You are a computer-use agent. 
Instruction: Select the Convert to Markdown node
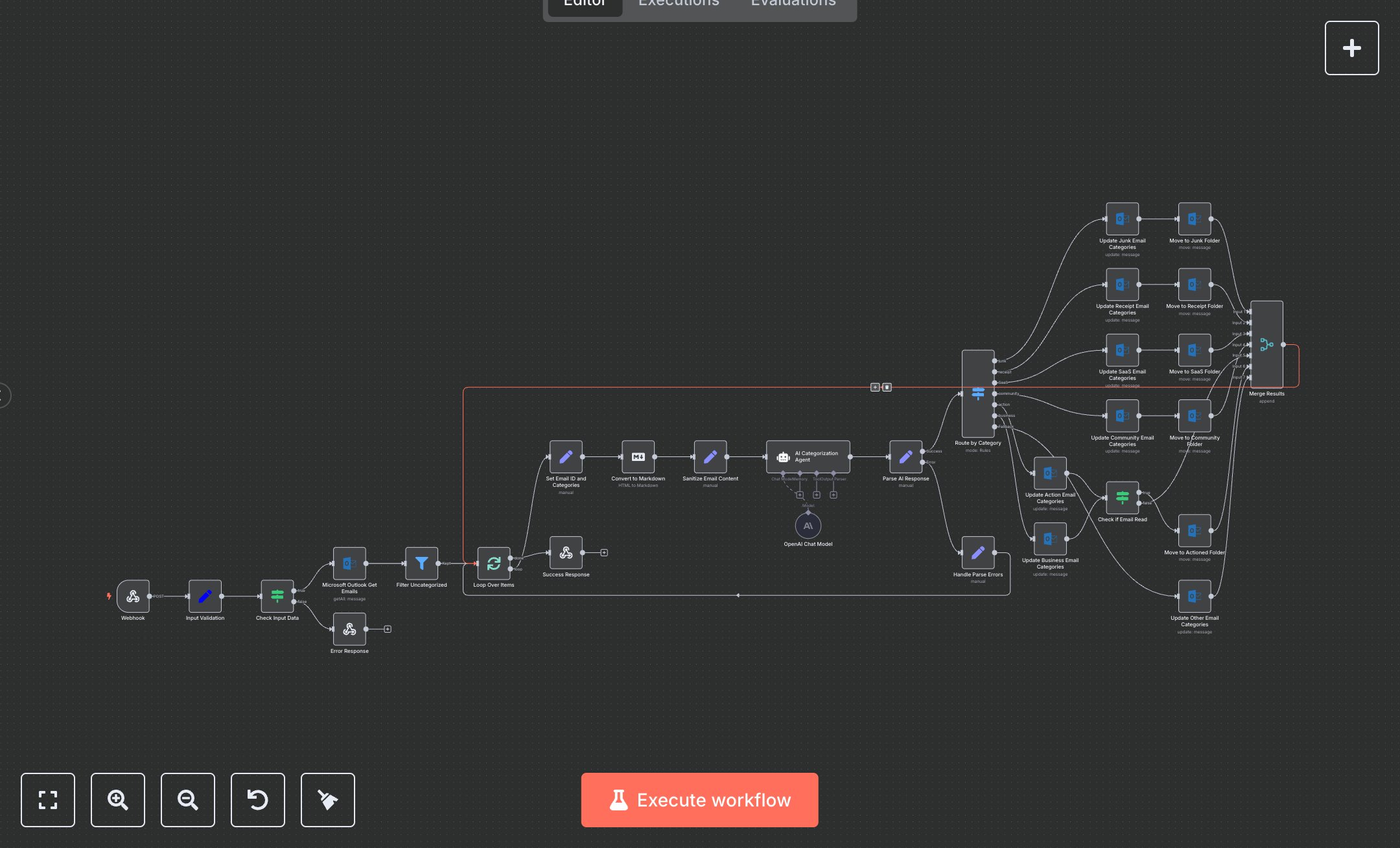[638, 457]
